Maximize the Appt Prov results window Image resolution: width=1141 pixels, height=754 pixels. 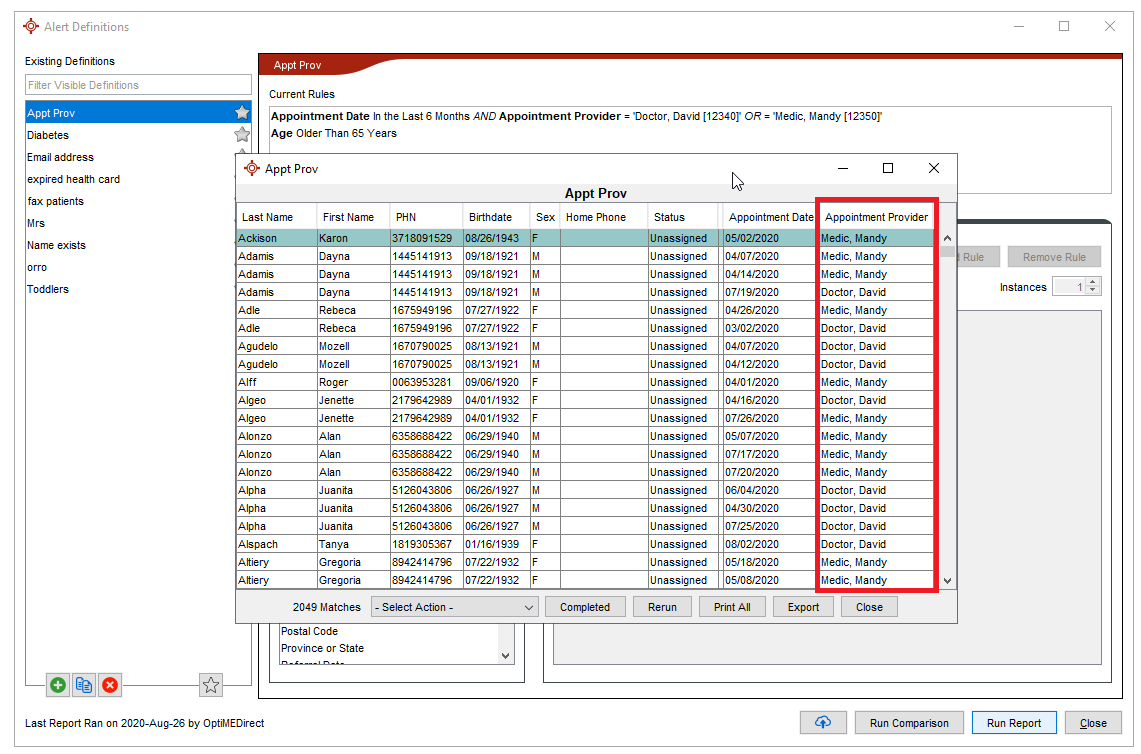(887, 169)
